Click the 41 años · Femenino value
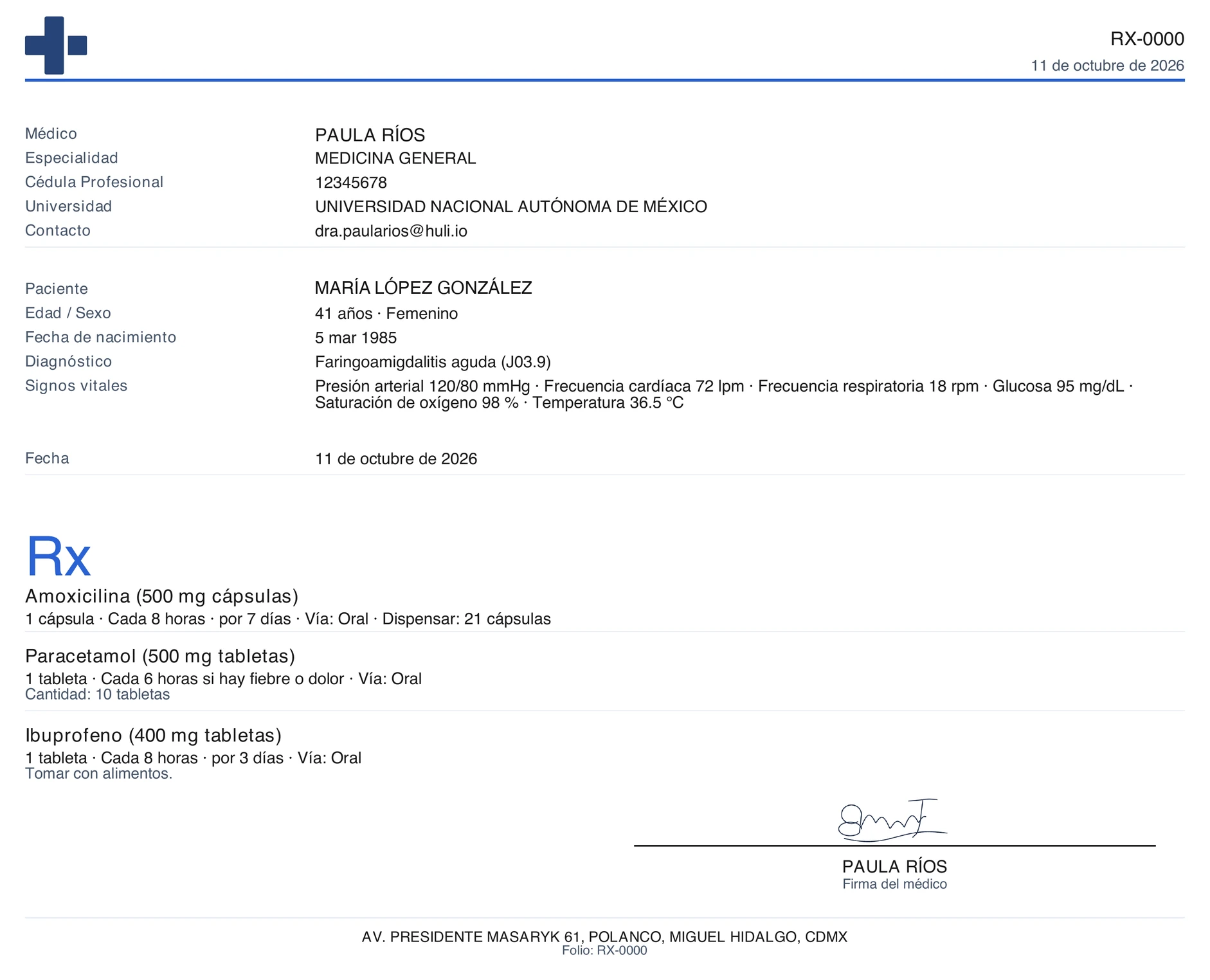1210x980 pixels. (386, 314)
